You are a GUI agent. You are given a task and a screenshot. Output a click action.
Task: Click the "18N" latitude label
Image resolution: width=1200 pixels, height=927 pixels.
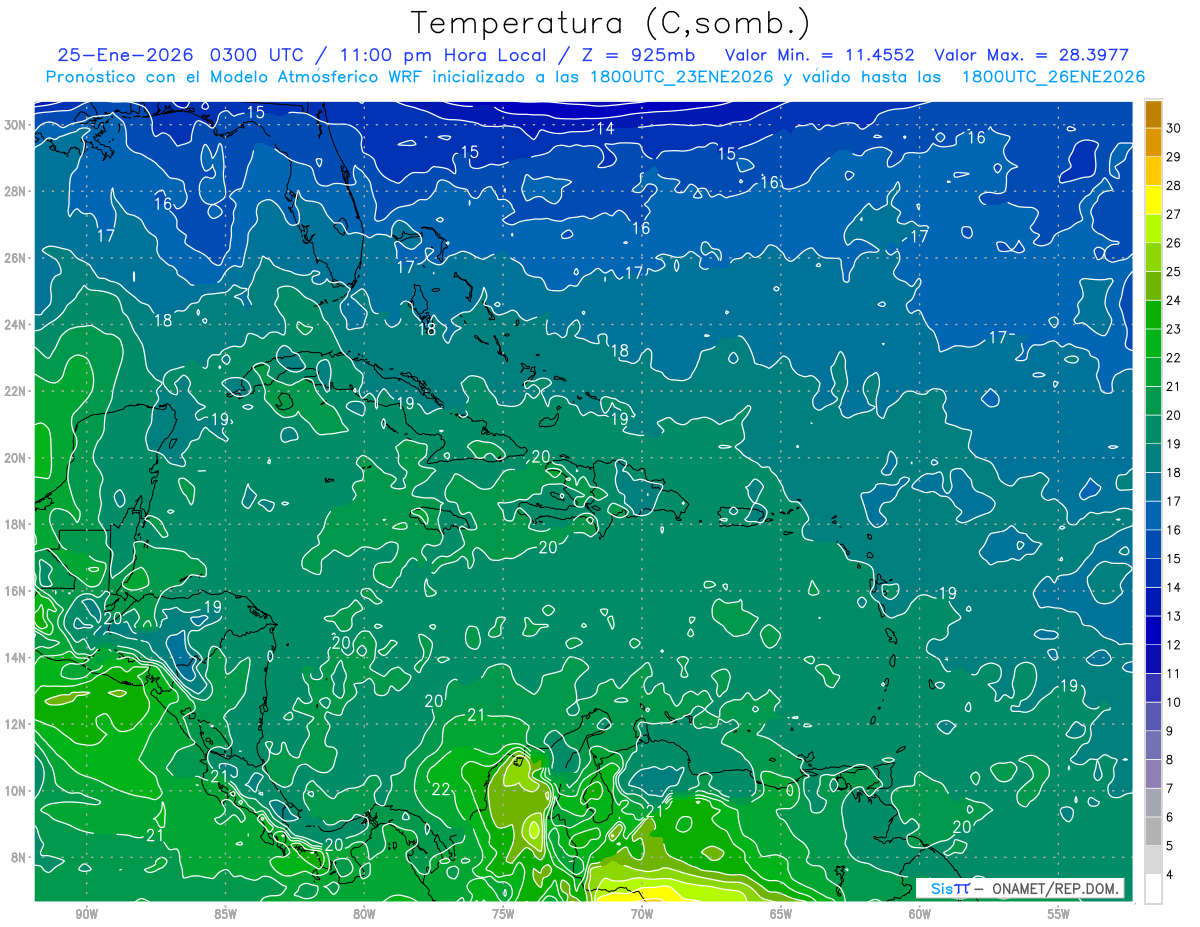17,524
